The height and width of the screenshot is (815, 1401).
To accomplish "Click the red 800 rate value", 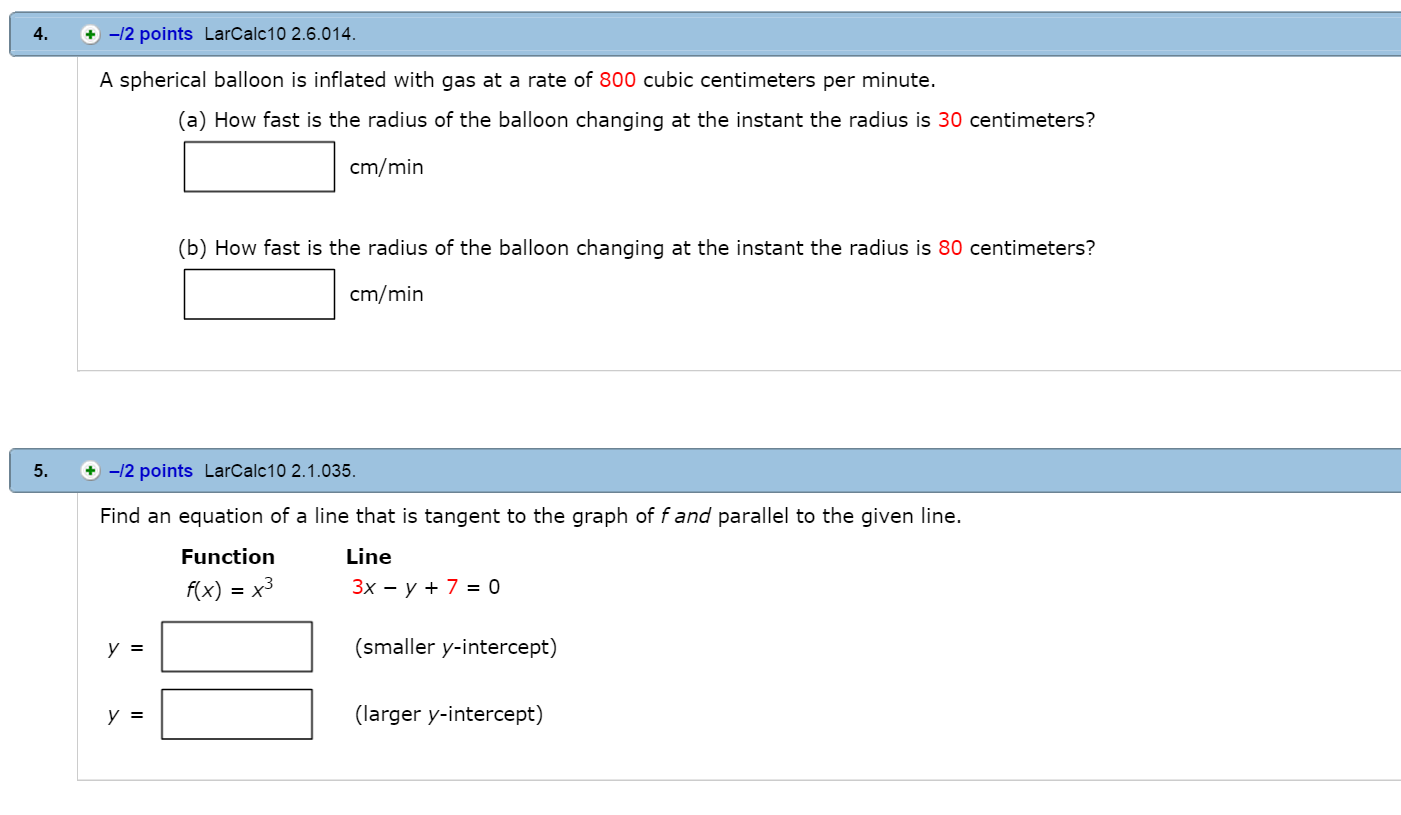I will (x=618, y=80).
